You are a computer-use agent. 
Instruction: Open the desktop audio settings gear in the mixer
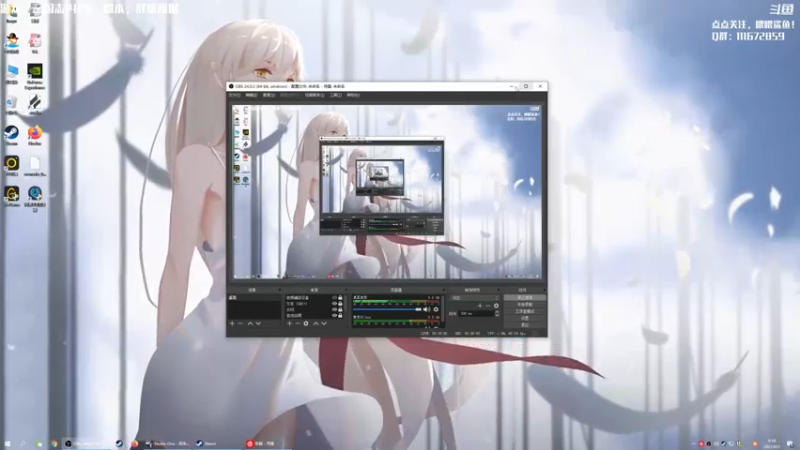[x=436, y=309]
